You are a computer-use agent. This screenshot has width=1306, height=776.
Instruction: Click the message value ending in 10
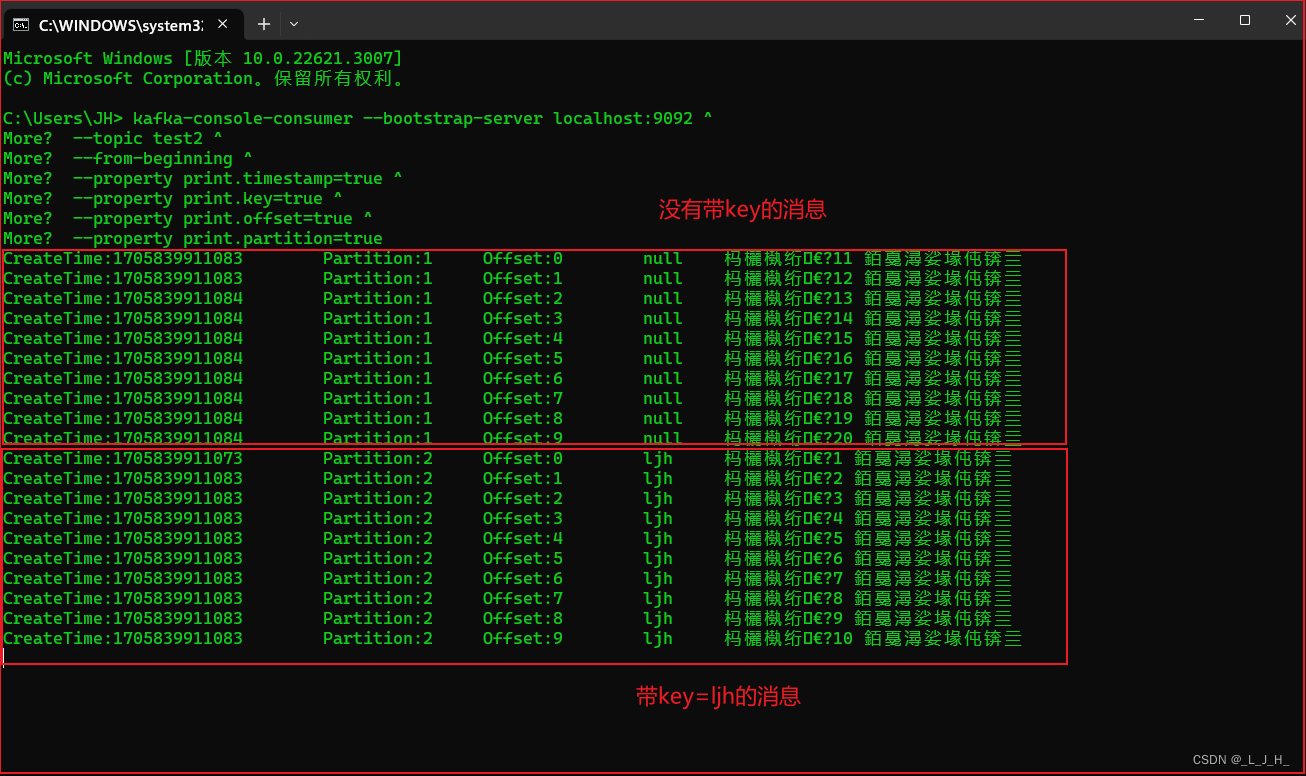tap(873, 638)
